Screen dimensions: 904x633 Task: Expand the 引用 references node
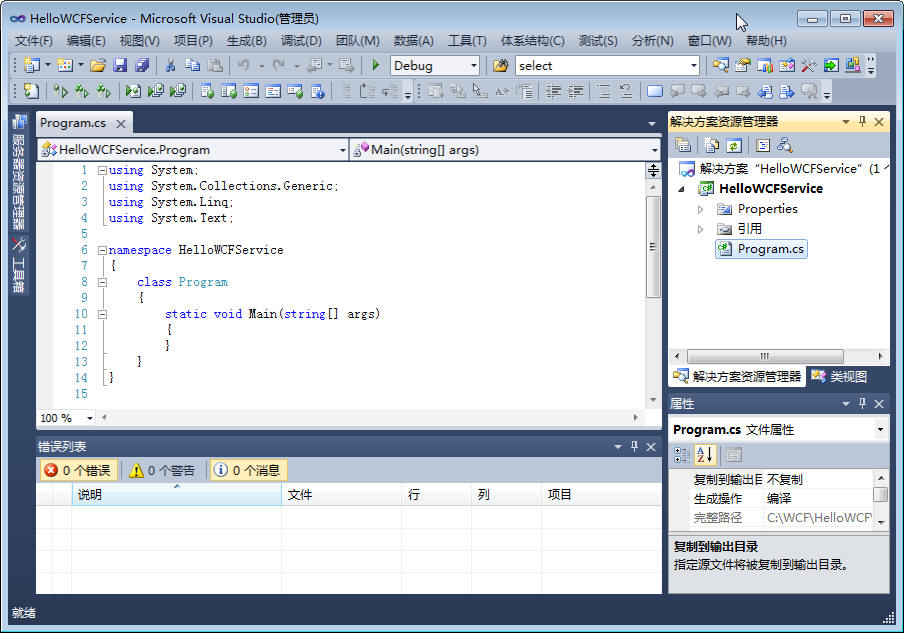pos(700,229)
